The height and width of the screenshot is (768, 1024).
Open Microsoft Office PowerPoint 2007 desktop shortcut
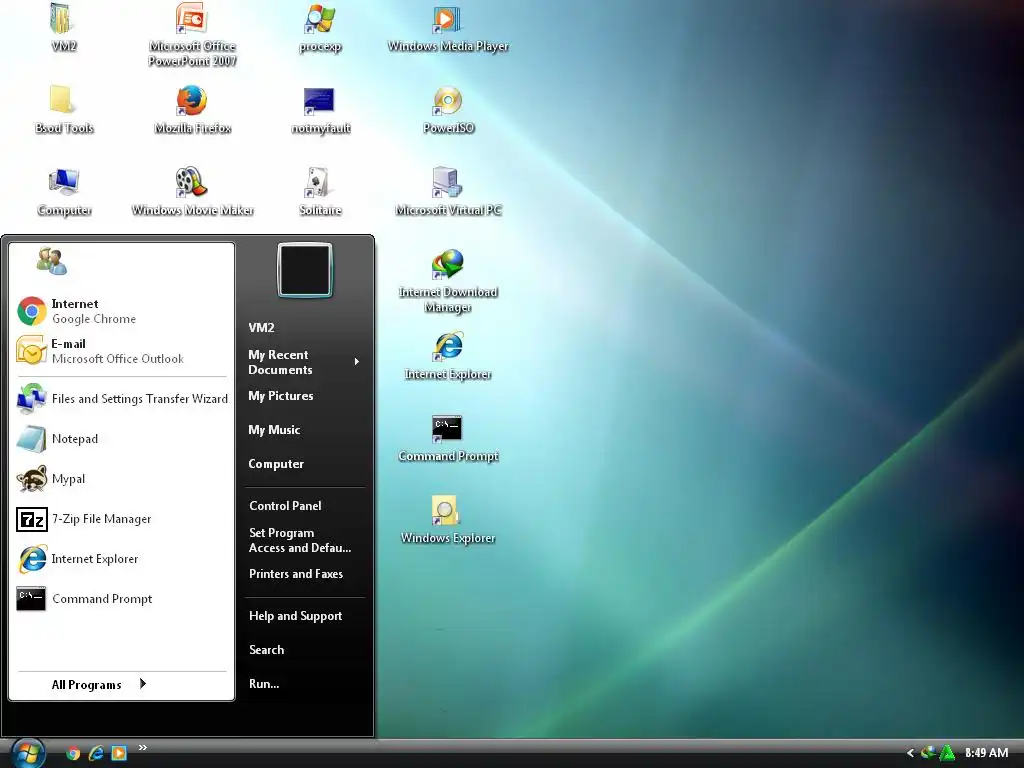(192, 34)
